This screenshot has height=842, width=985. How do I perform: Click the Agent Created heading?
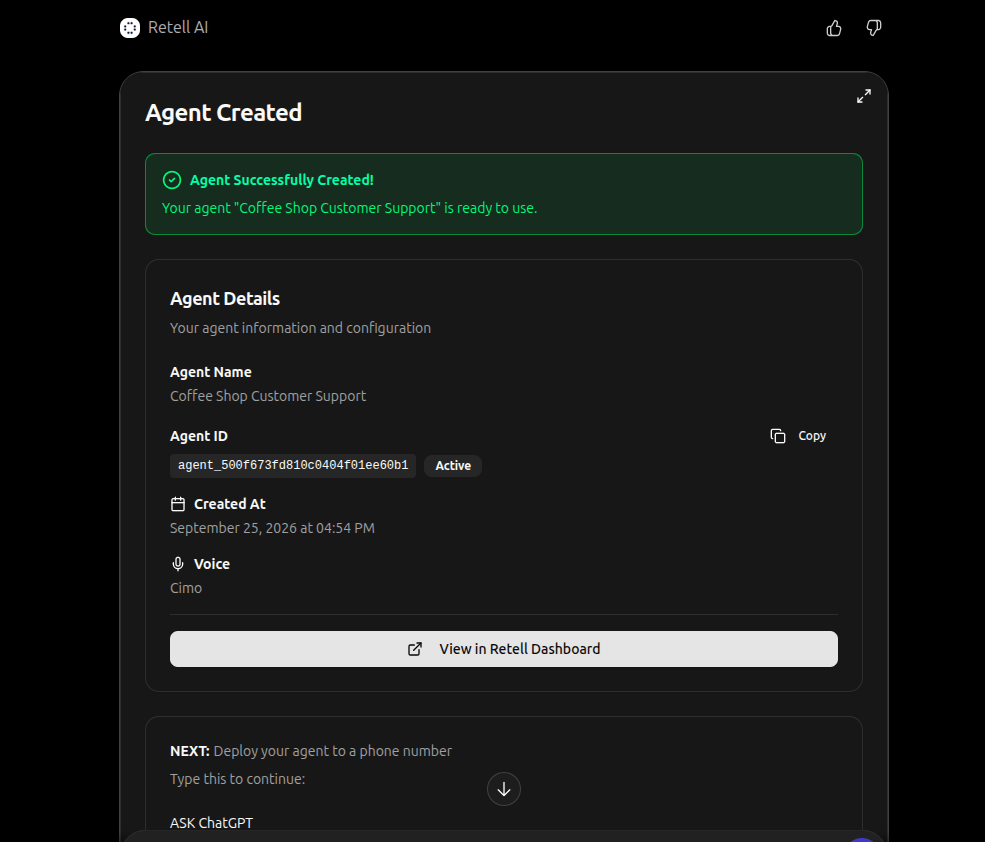pyautogui.click(x=224, y=113)
